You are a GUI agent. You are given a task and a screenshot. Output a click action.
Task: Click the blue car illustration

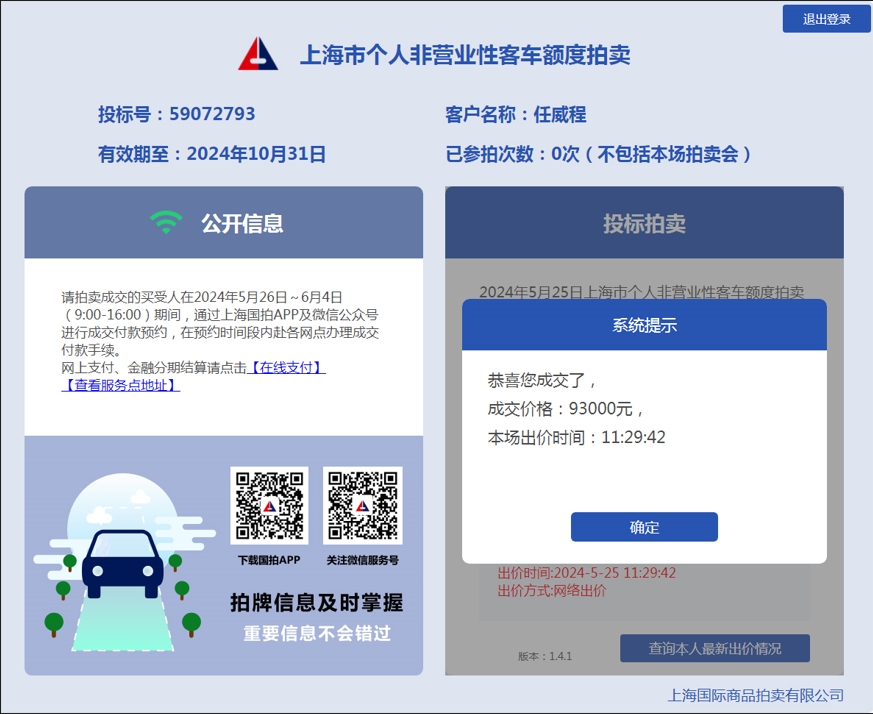pos(122,564)
